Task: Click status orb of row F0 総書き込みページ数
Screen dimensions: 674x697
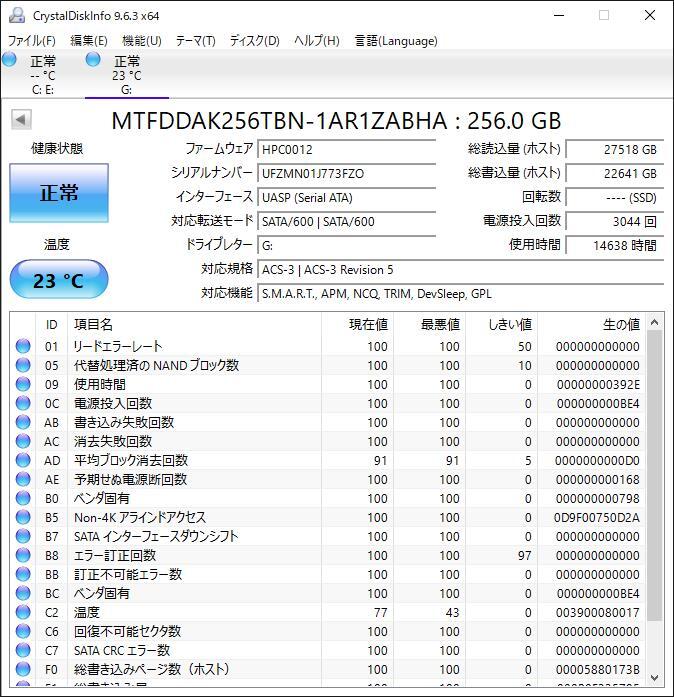Action: [23, 669]
